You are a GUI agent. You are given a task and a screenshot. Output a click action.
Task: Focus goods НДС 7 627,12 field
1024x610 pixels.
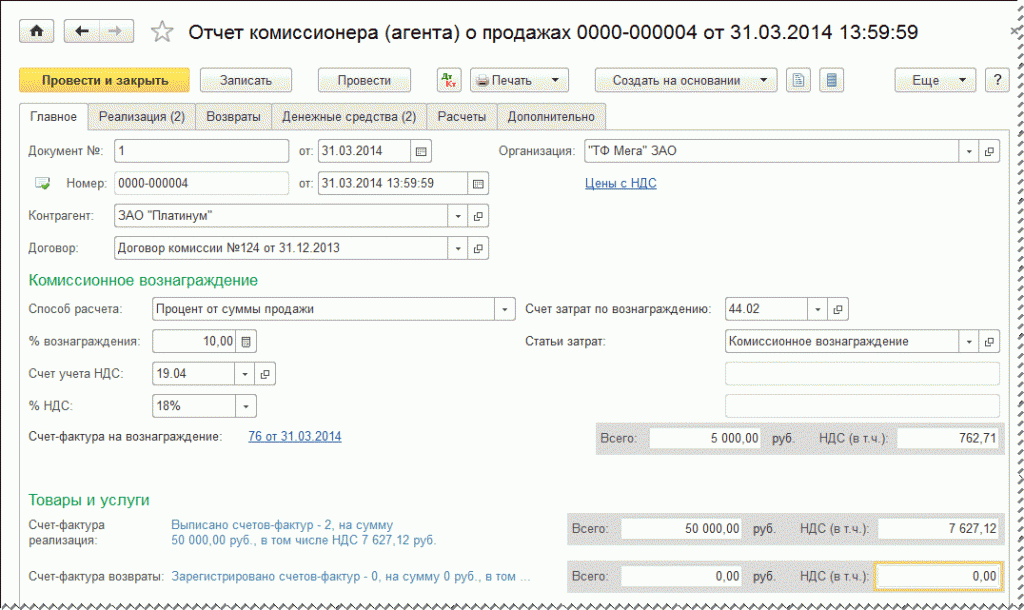pos(938,529)
